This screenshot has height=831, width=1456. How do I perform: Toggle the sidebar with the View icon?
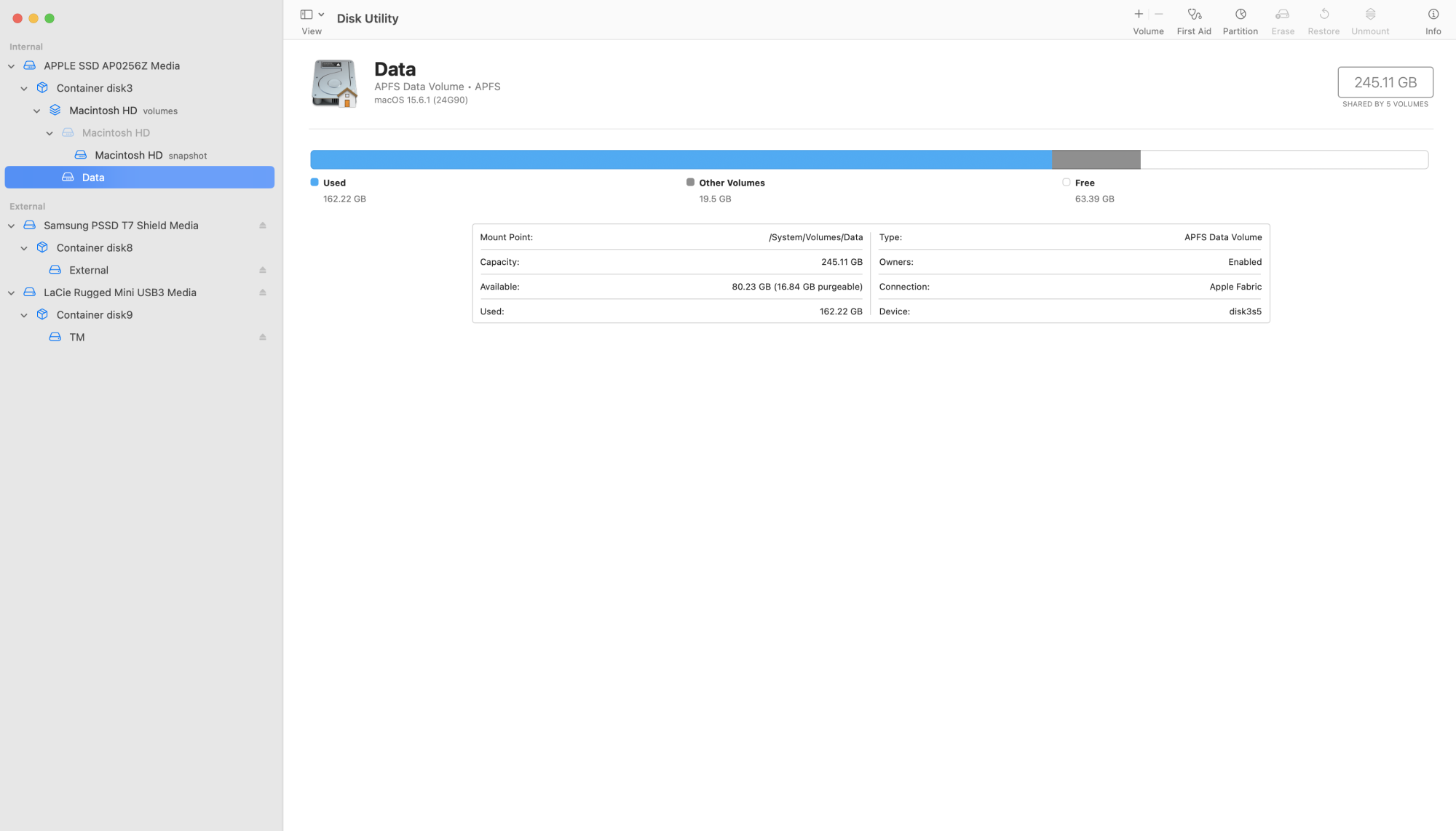[x=306, y=15]
